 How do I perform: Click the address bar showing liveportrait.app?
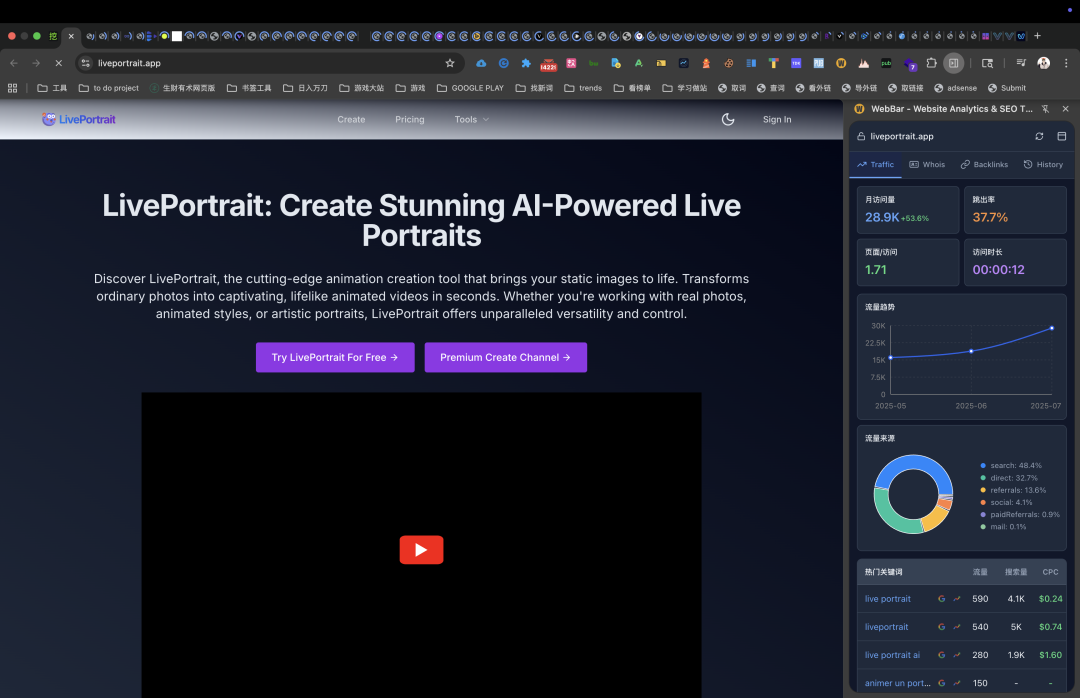(x=269, y=63)
